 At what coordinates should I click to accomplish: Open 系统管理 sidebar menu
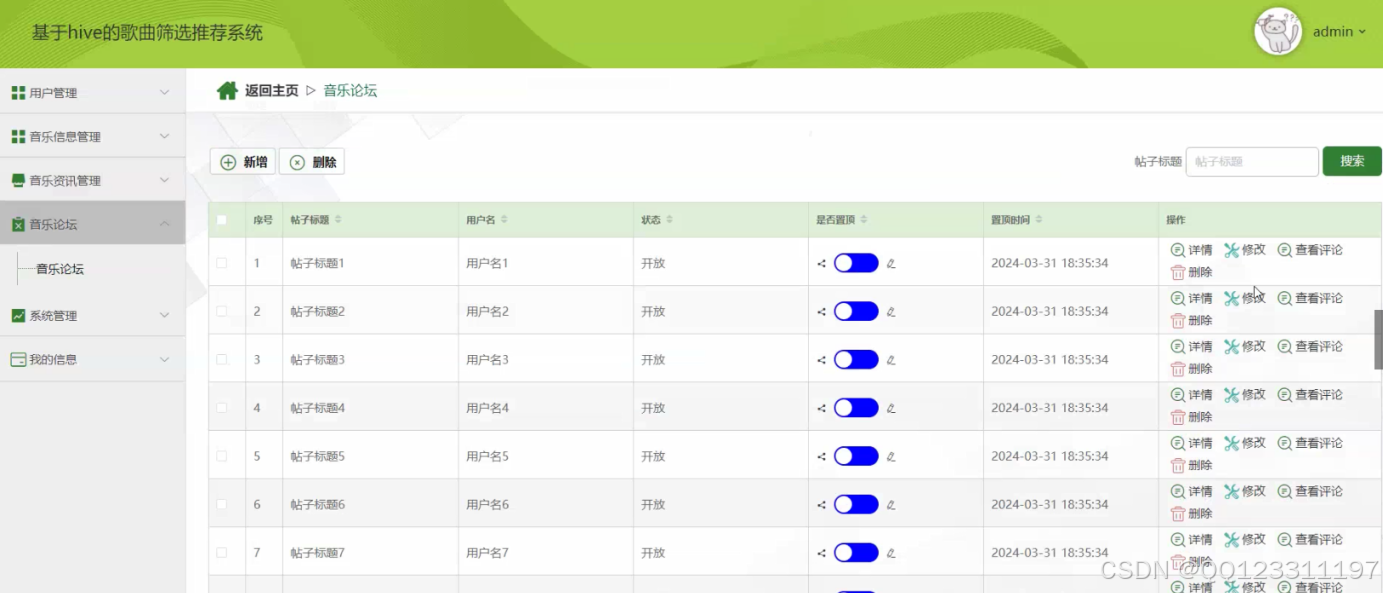93,315
